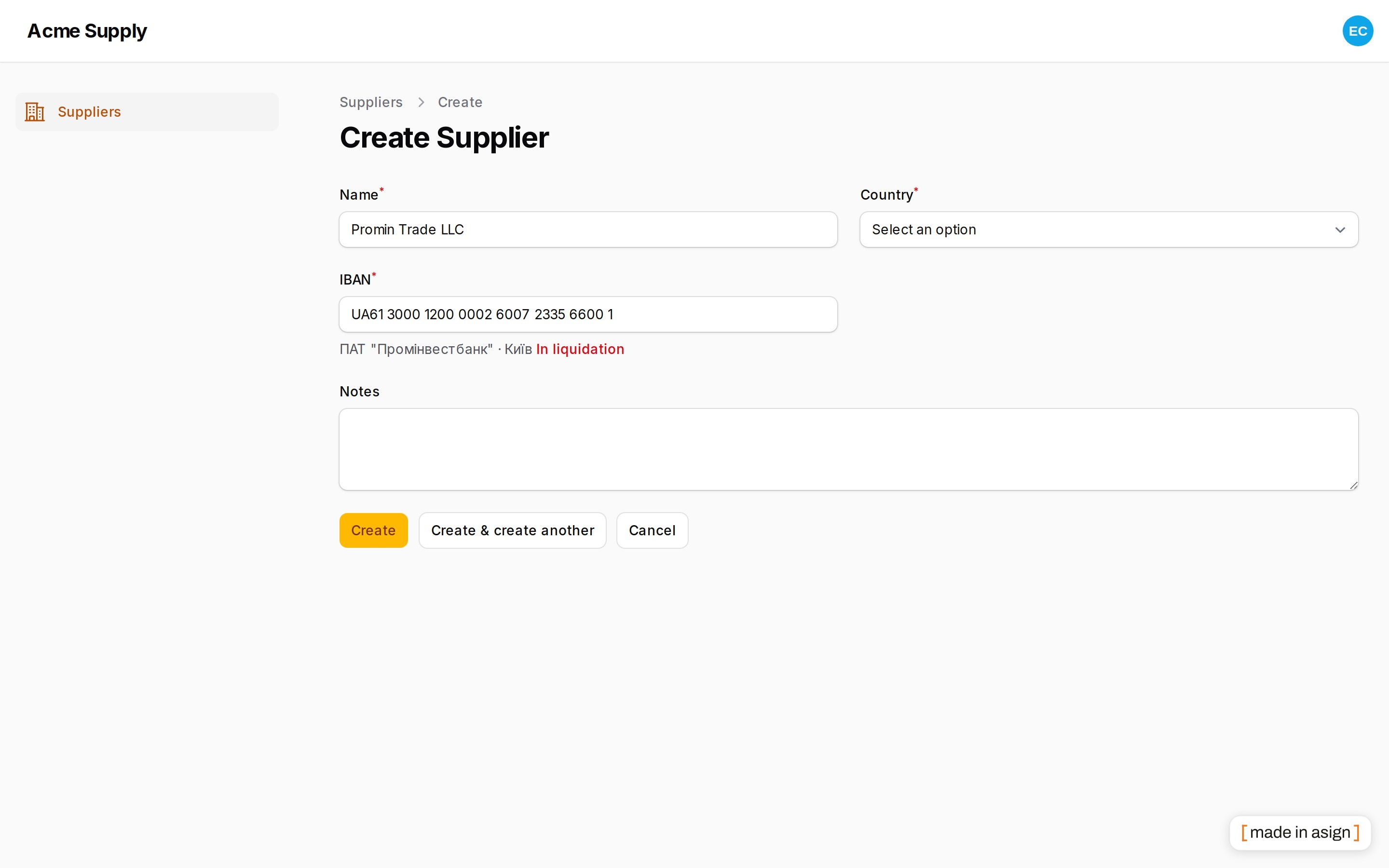Click the Country field label
Viewport: 1389px width, 868px height.
point(886,195)
